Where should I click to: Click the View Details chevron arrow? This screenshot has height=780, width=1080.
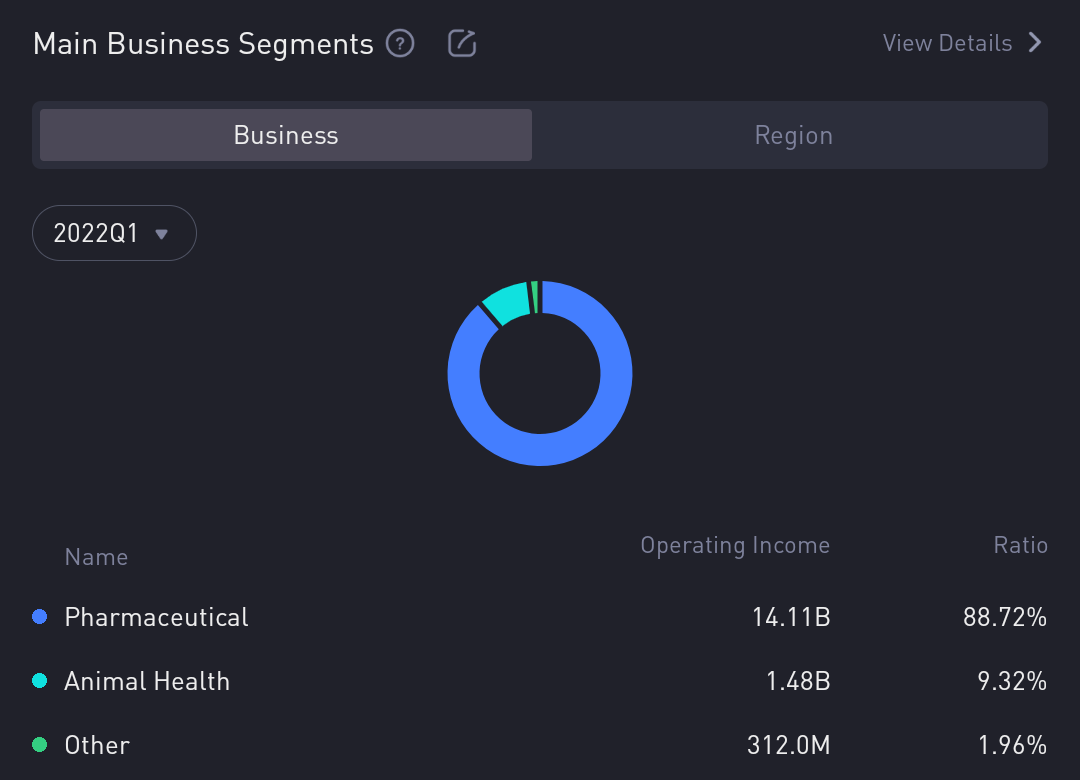(x=1036, y=43)
